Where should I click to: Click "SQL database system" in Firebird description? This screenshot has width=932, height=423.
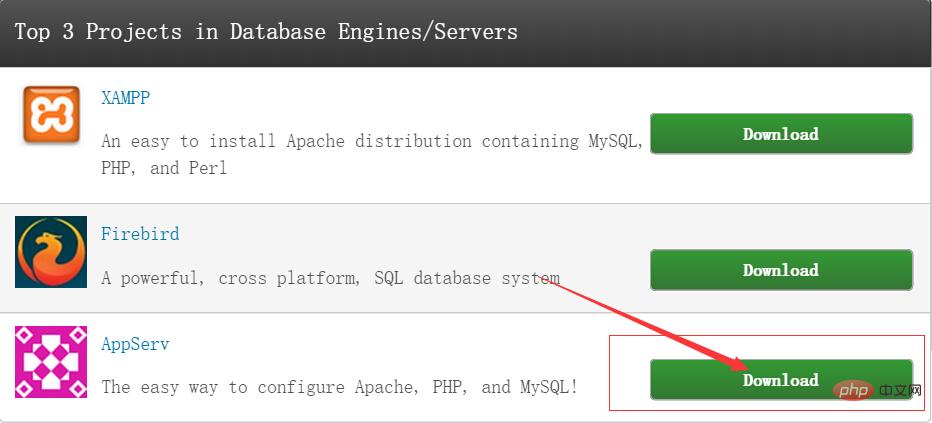tap(467, 278)
